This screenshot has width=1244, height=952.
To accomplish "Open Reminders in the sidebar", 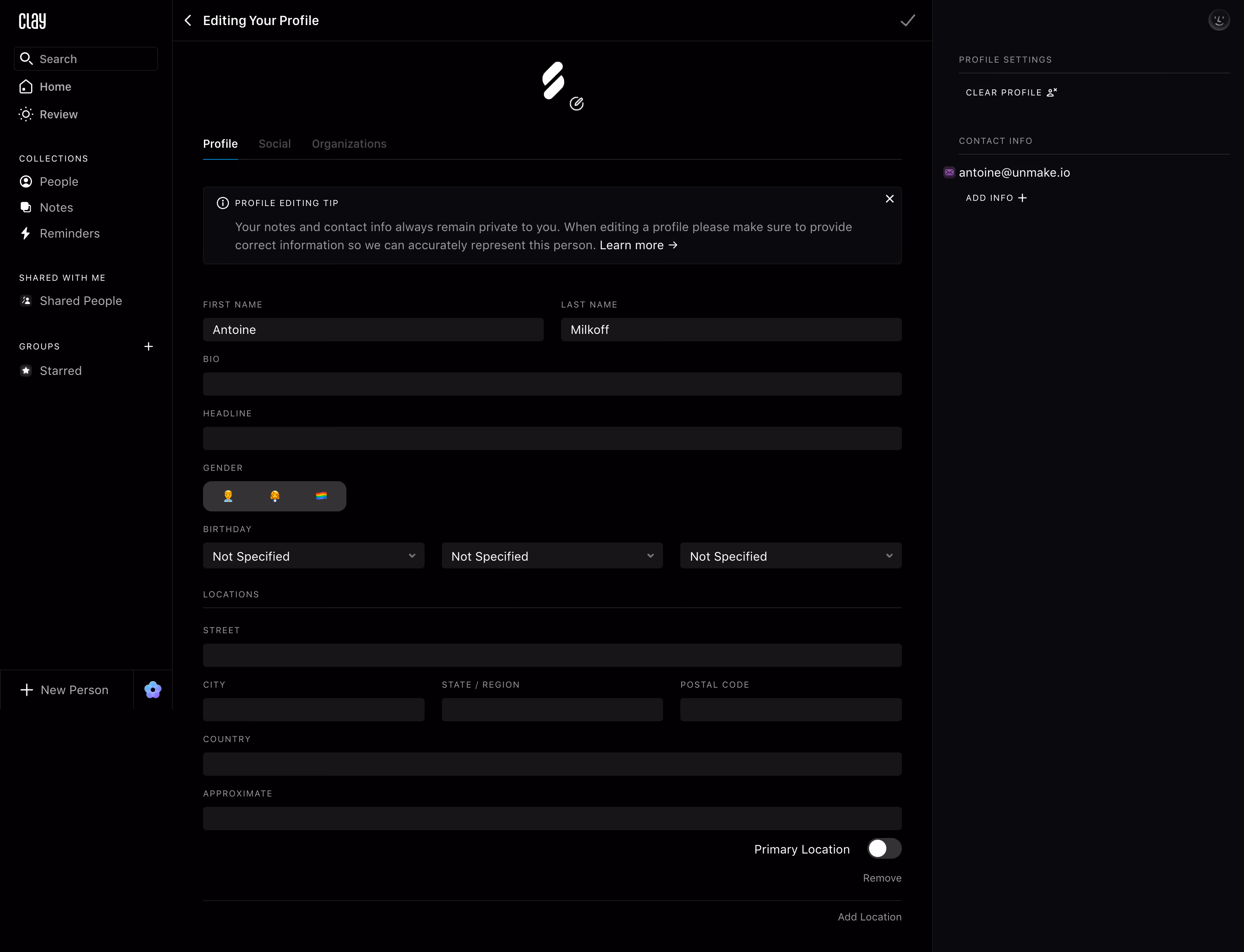I will point(59,234).
